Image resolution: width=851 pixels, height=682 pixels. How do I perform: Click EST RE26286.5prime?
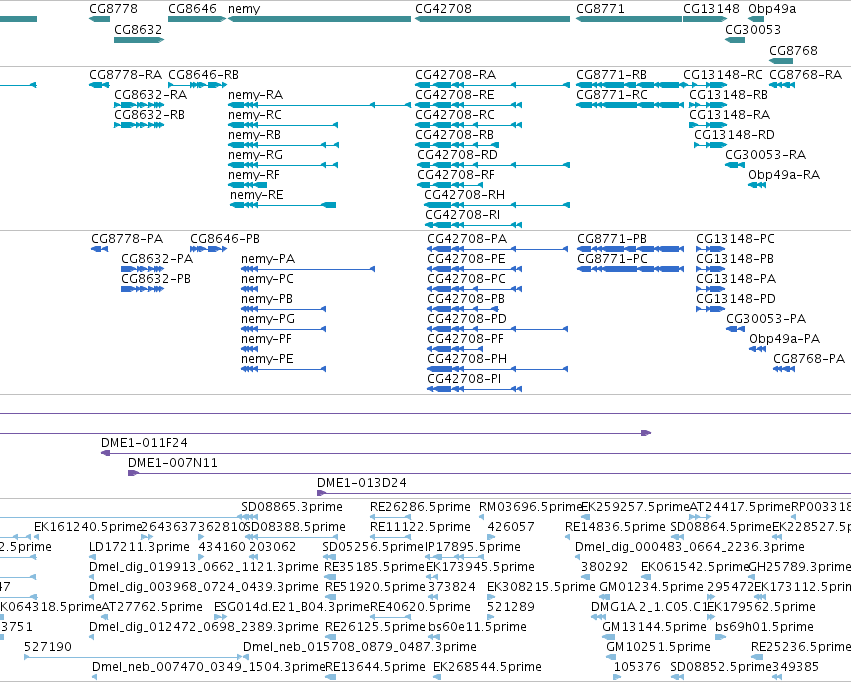click(x=420, y=507)
